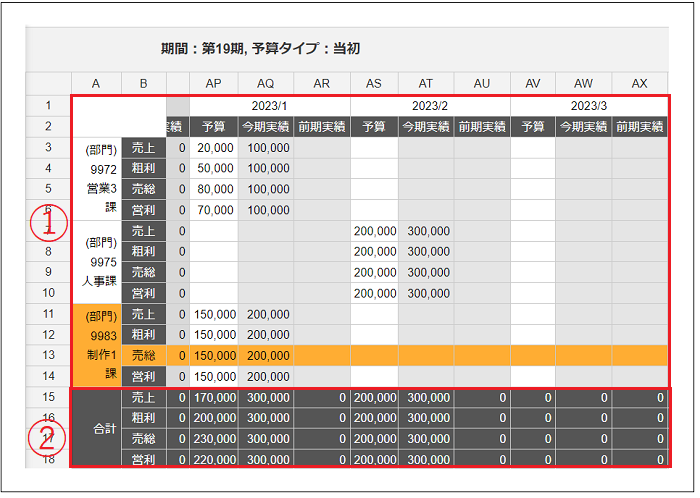Click 予算 header in column AP
Viewport: 700px width, 498px height.
(214, 127)
